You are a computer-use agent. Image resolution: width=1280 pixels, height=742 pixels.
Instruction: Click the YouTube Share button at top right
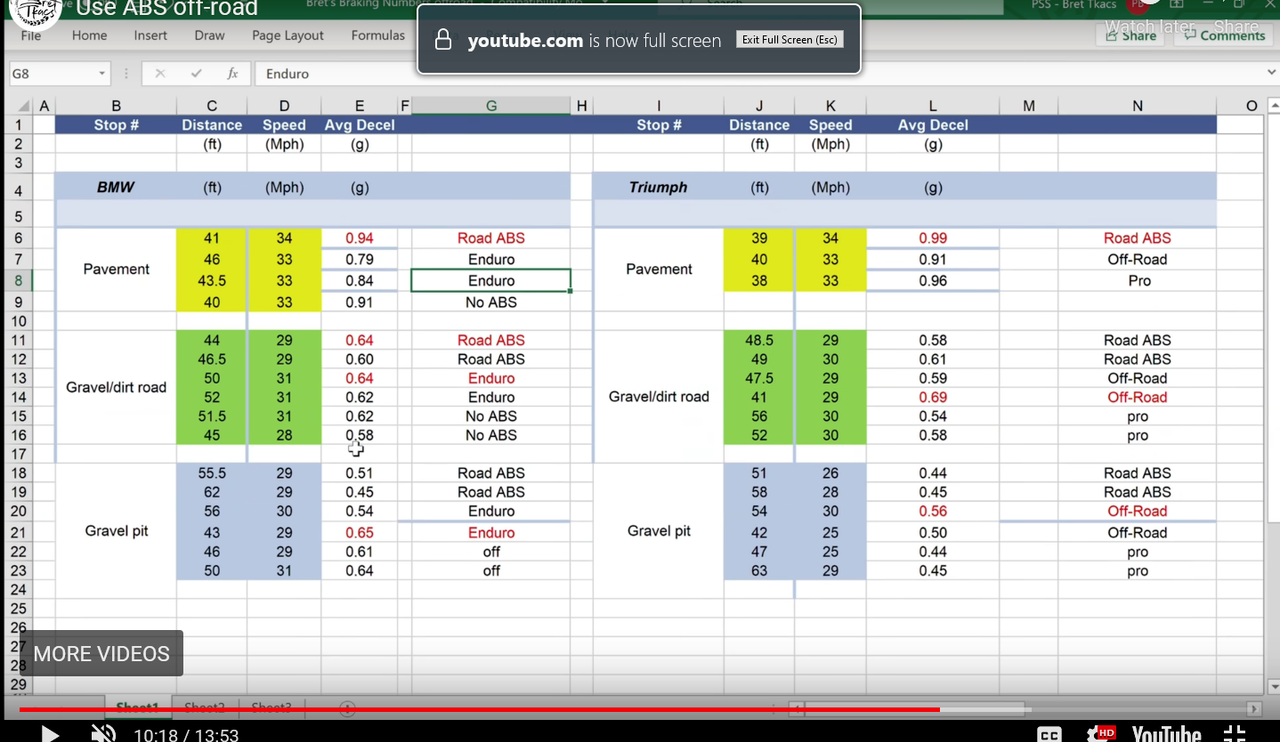click(x=1237, y=26)
